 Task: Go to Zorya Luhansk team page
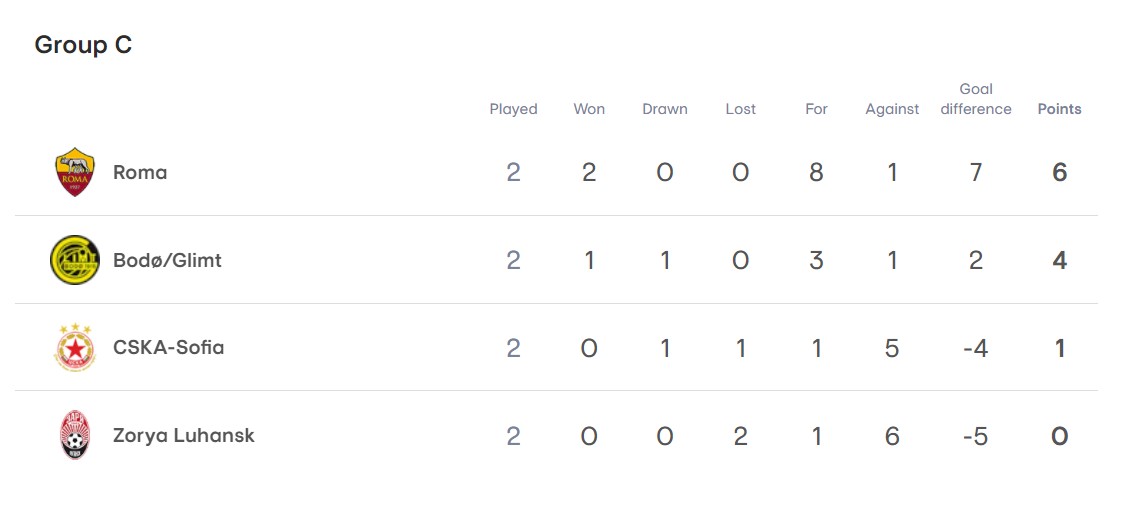[184, 435]
